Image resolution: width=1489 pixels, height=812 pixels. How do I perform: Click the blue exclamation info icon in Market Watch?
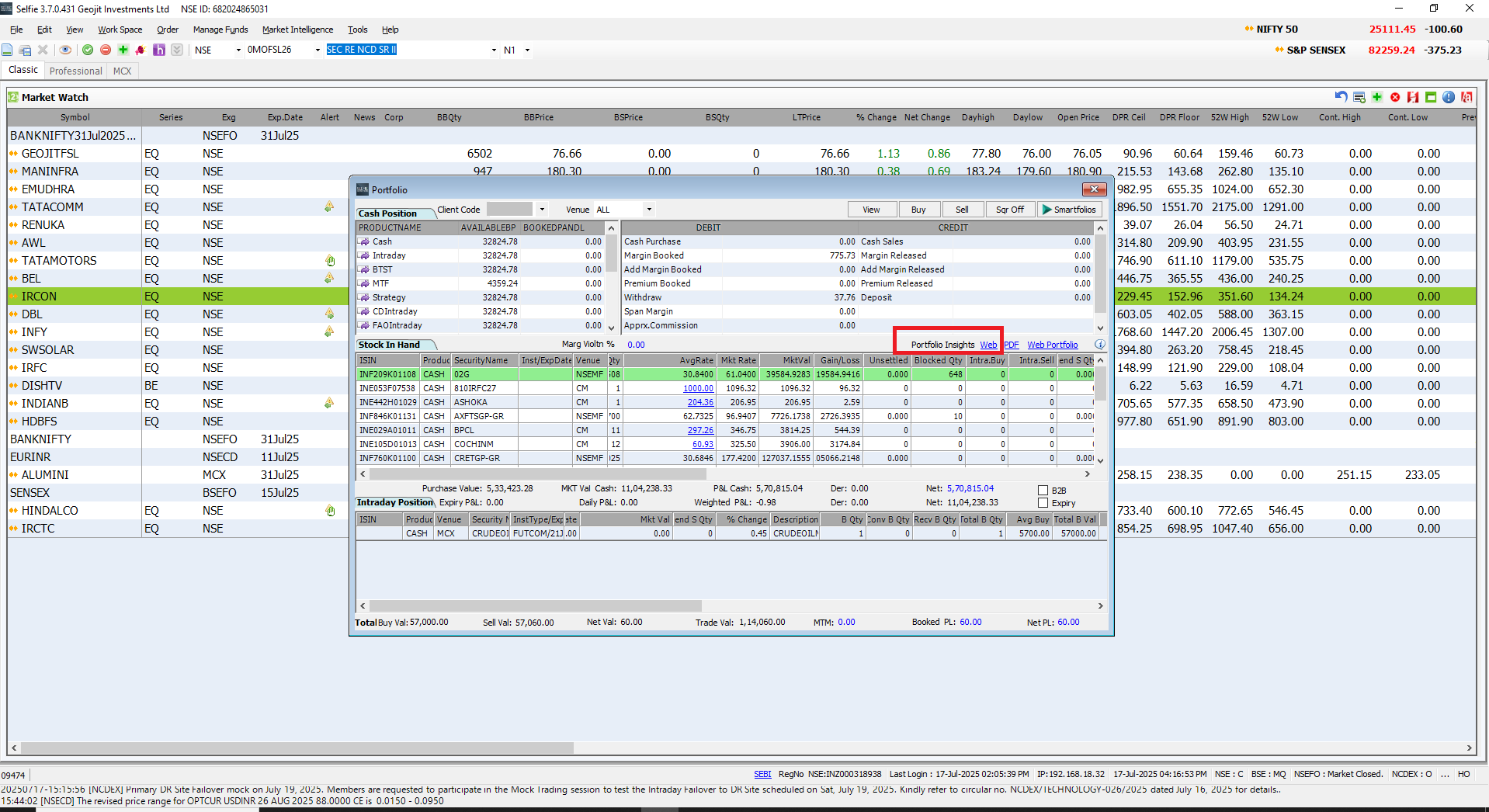click(x=1449, y=97)
